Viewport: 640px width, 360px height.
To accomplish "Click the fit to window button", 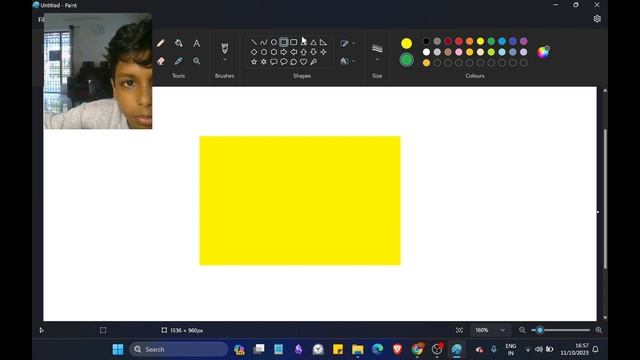I will point(460,330).
